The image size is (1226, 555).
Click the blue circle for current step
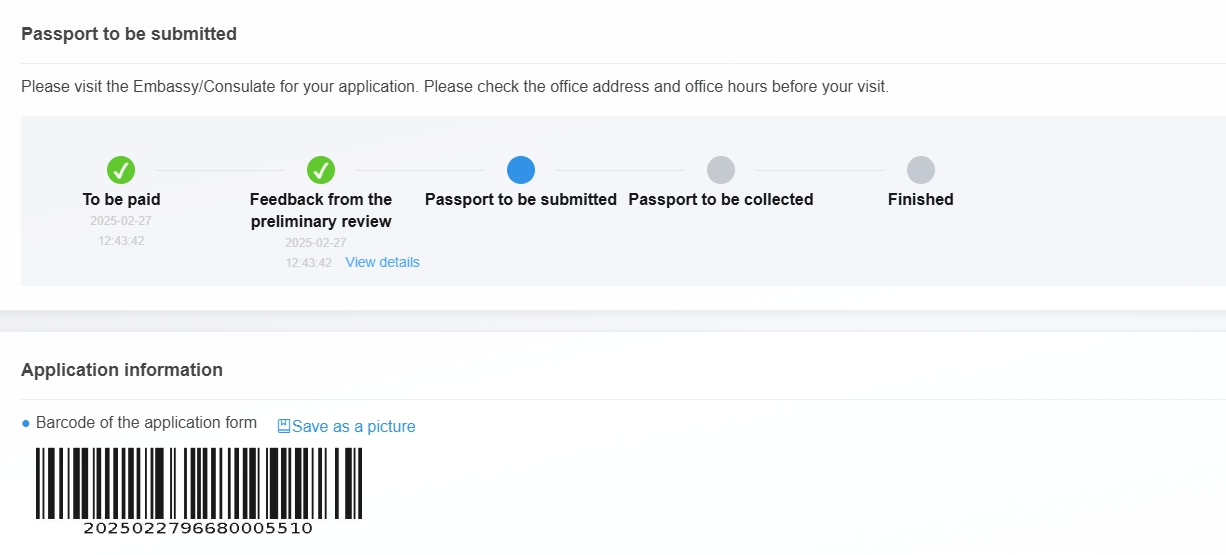tap(521, 170)
